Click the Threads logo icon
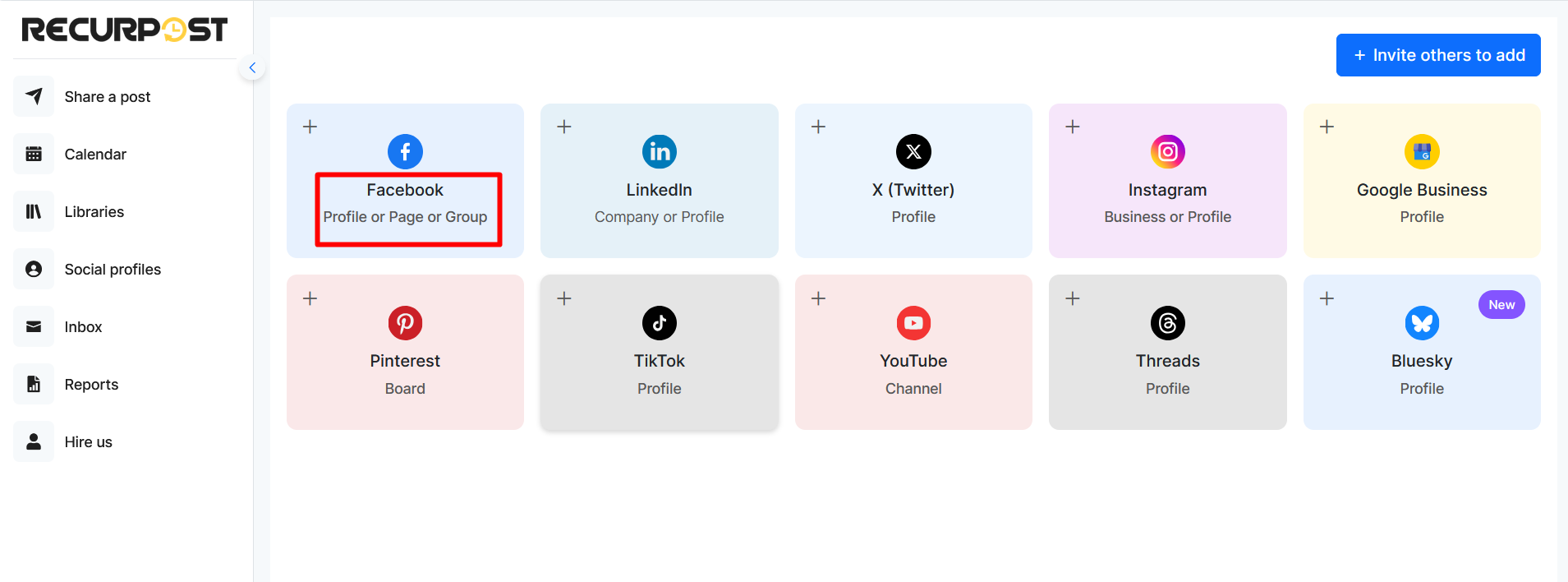The image size is (1568, 582). [1168, 323]
